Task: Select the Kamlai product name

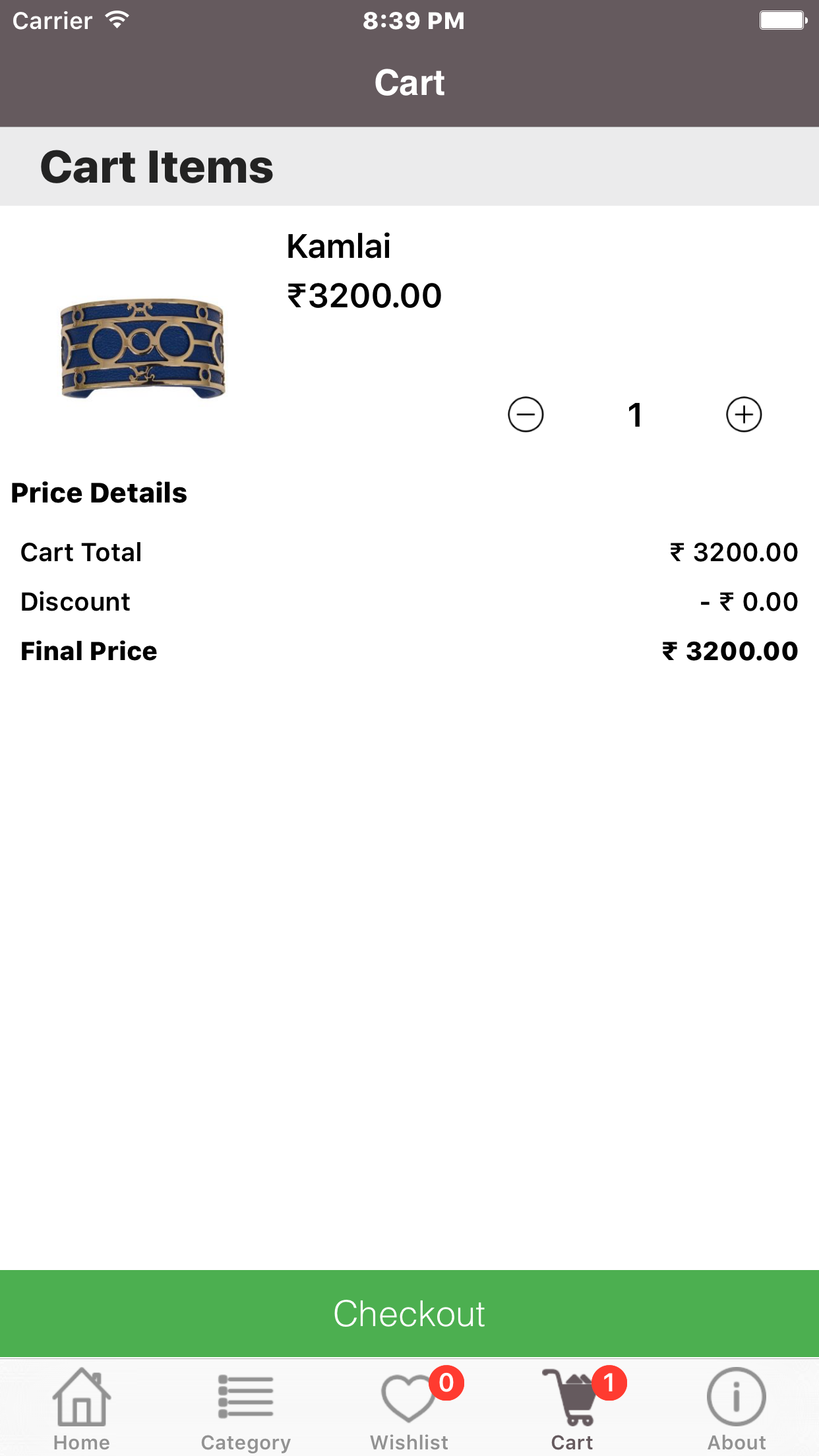Action: (x=338, y=247)
